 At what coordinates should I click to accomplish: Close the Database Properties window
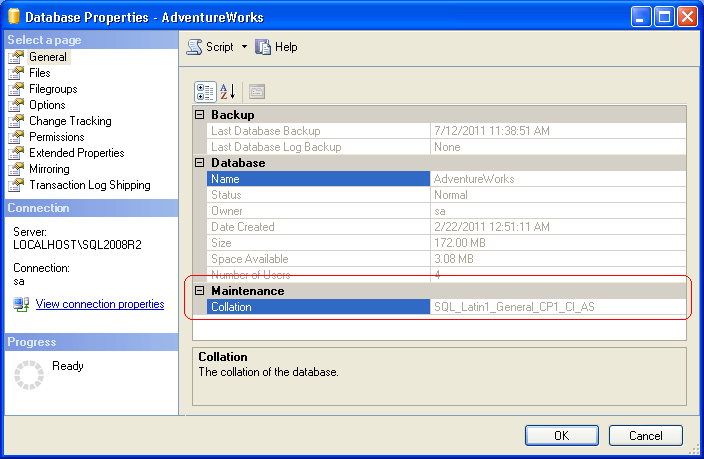687,17
